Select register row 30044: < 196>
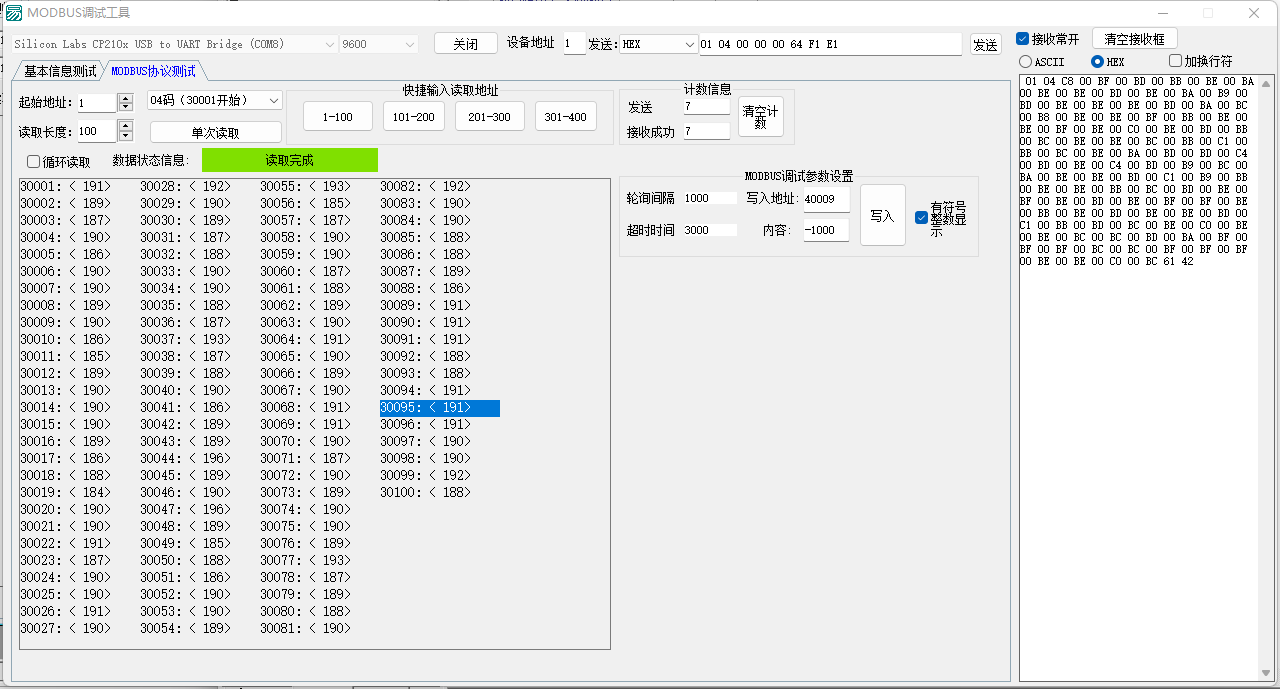The height and width of the screenshot is (689, 1280). pyautogui.click(x=186, y=459)
